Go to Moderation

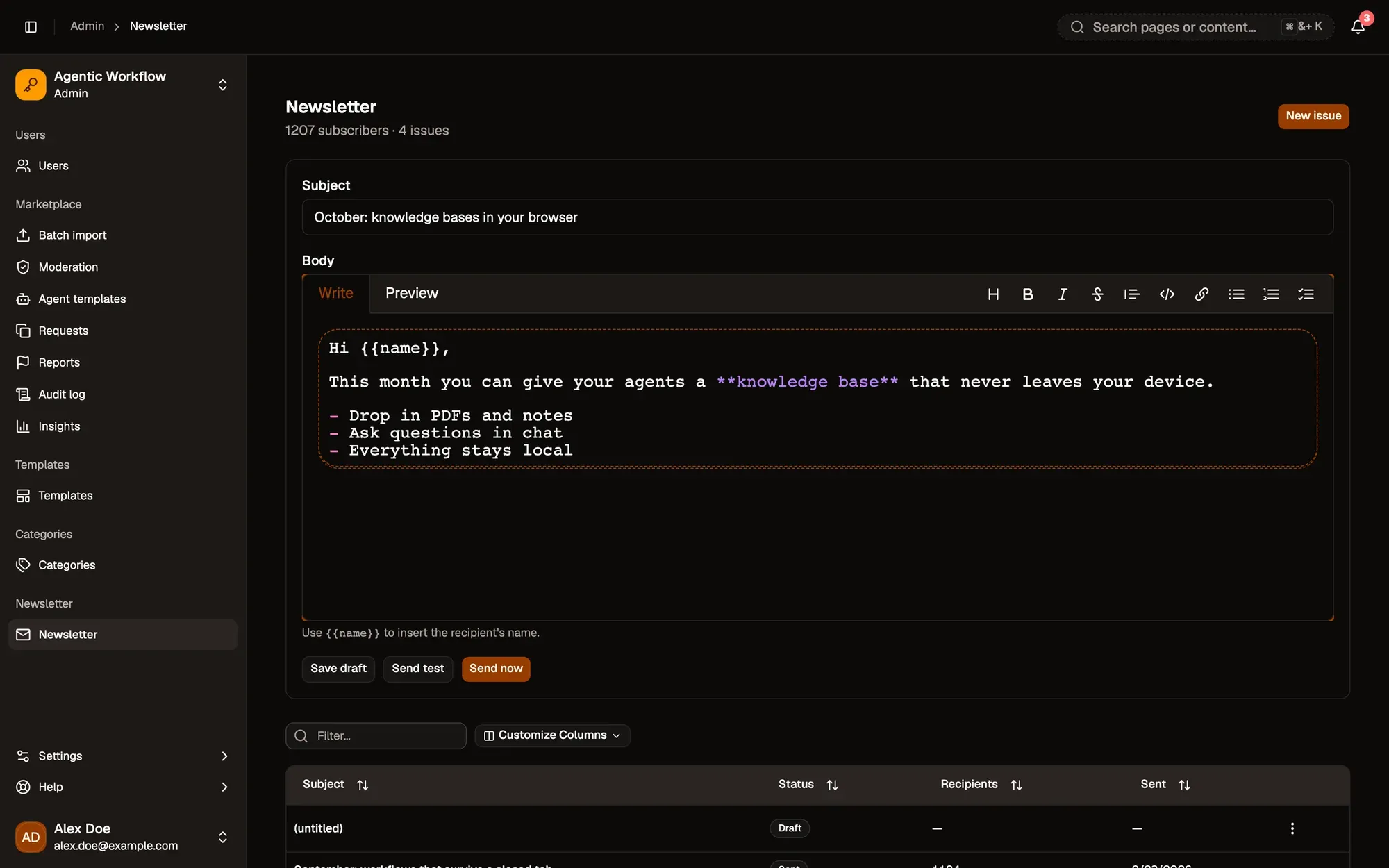pos(123,267)
